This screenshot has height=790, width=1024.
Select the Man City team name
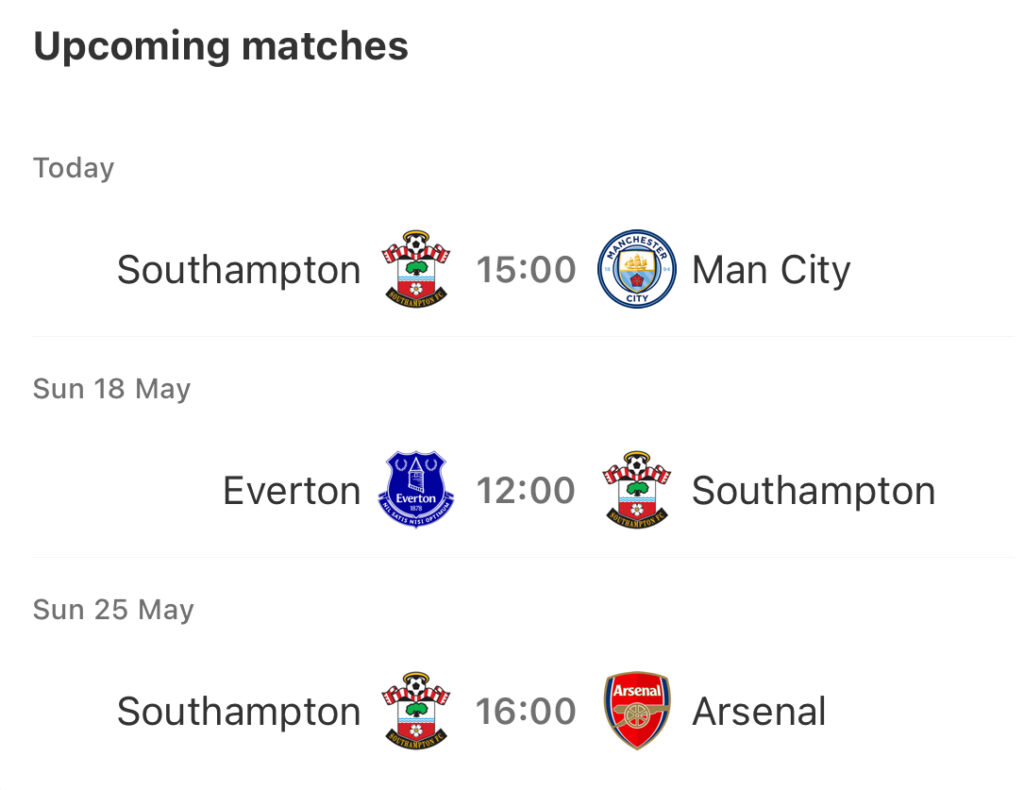click(771, 270)
